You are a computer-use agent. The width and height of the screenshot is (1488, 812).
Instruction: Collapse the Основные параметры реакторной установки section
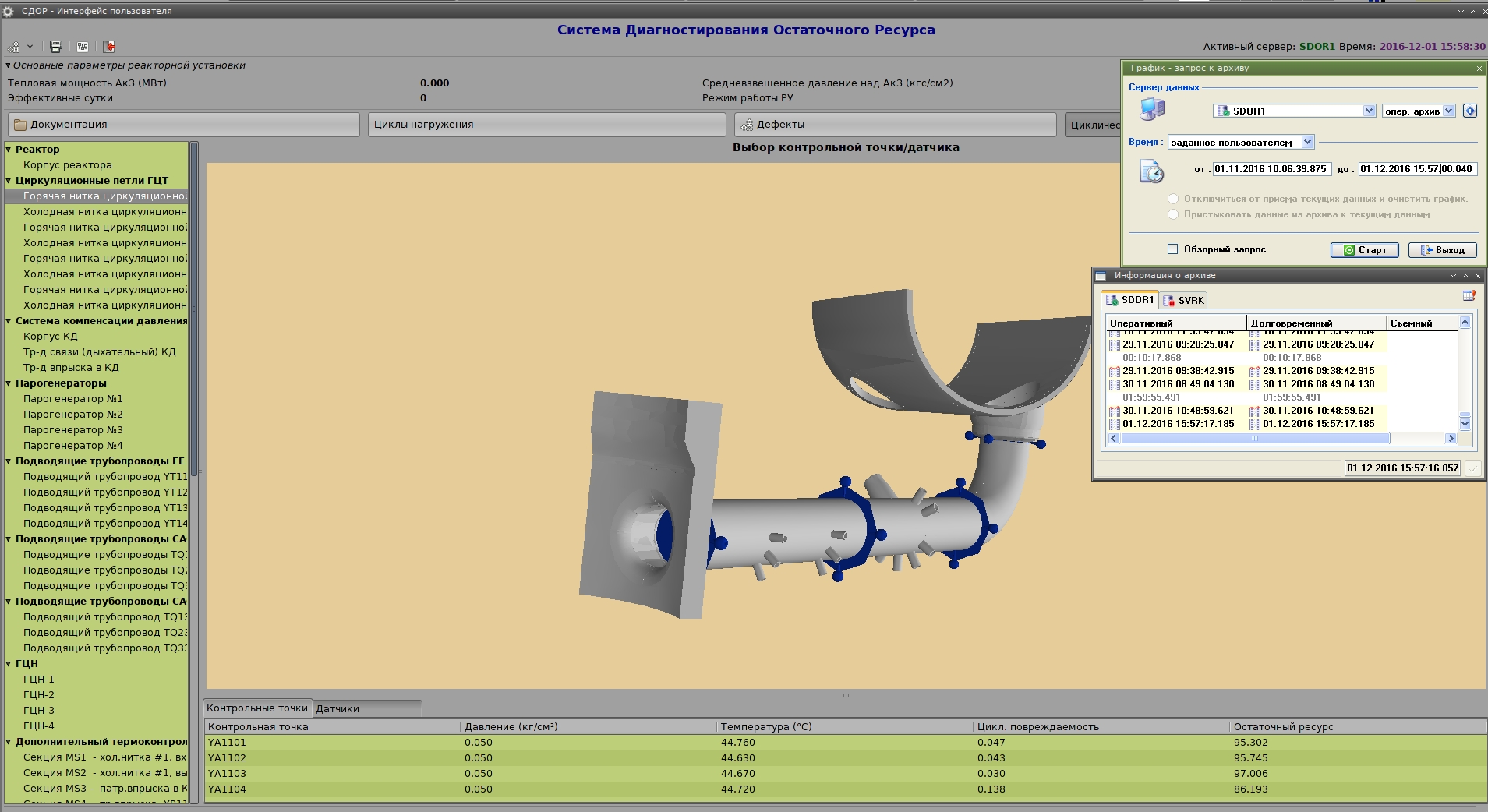point(9,65)
